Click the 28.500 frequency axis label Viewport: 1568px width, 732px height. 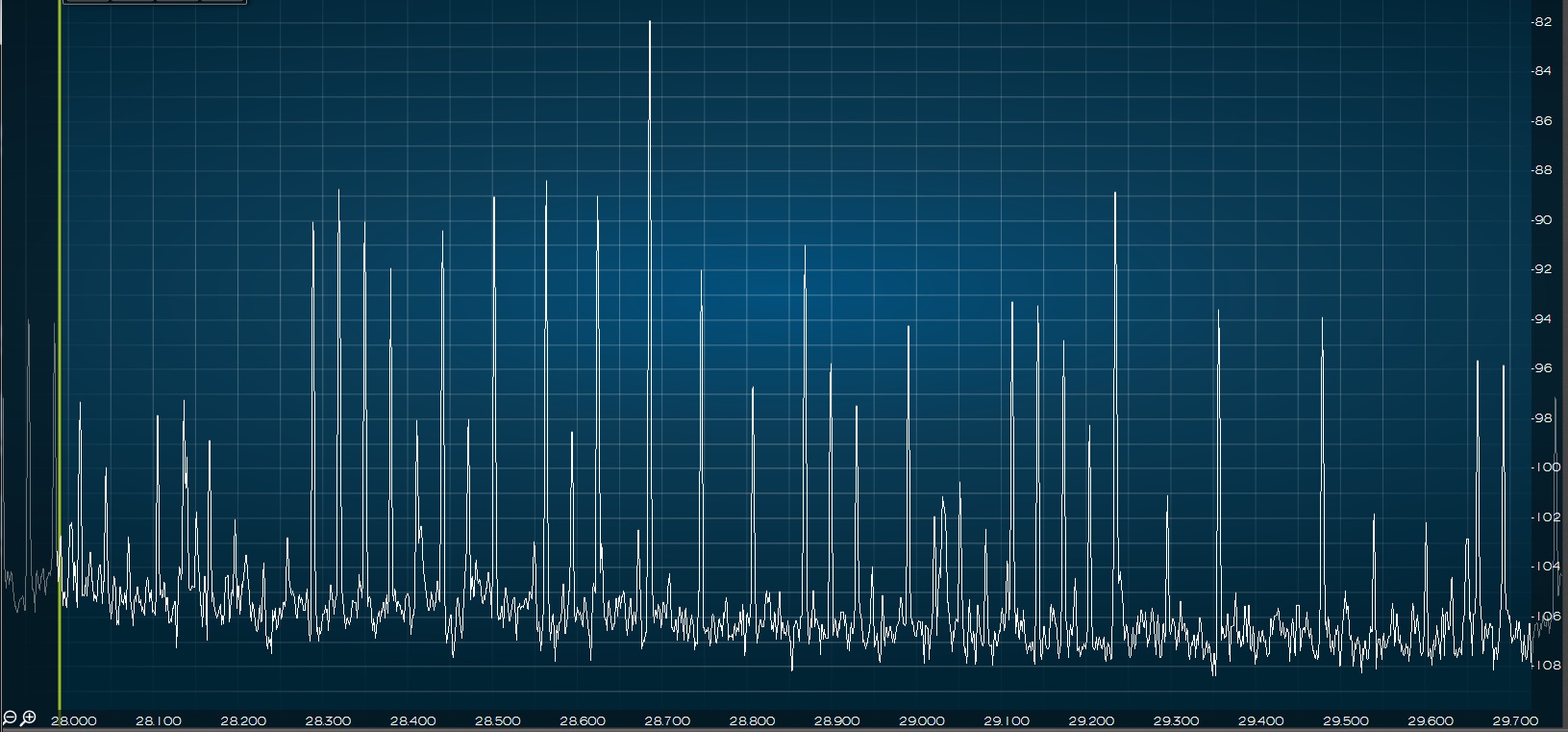point(498,720)
